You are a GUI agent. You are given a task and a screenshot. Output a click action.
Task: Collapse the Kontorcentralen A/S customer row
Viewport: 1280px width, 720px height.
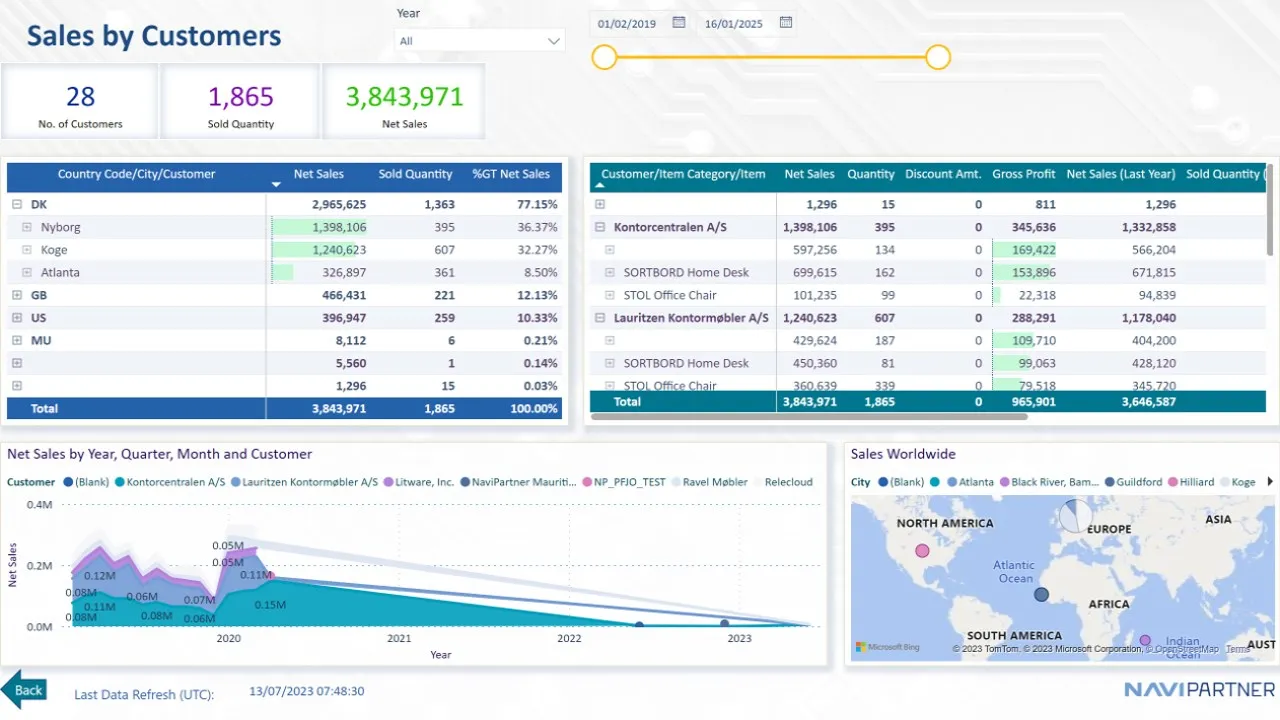(x=600, y=227)
